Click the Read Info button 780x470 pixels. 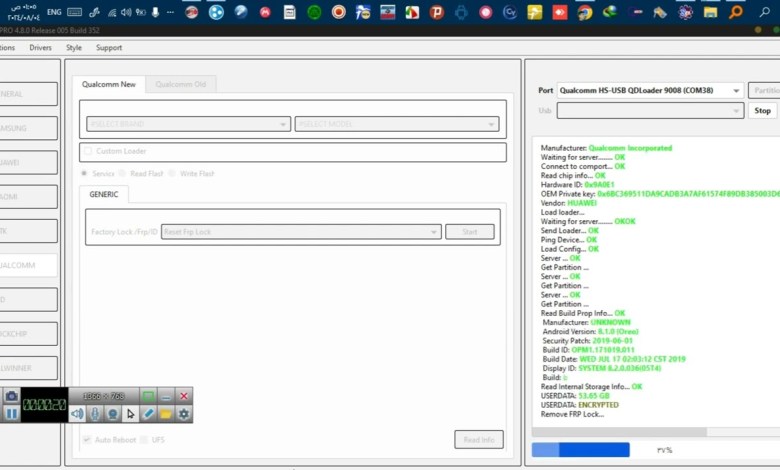(478, 440)
